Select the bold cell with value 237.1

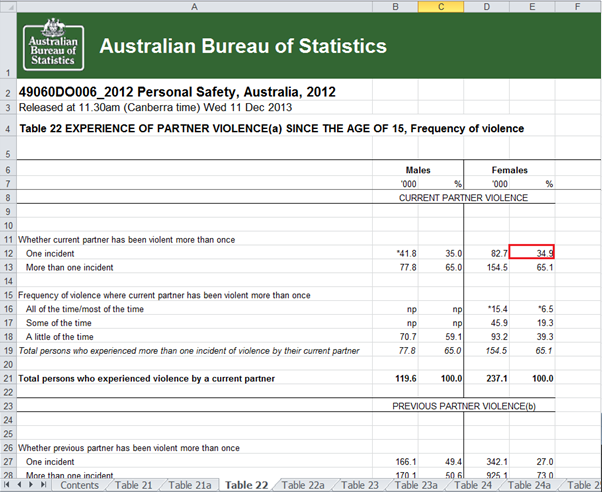coord(486,378)
